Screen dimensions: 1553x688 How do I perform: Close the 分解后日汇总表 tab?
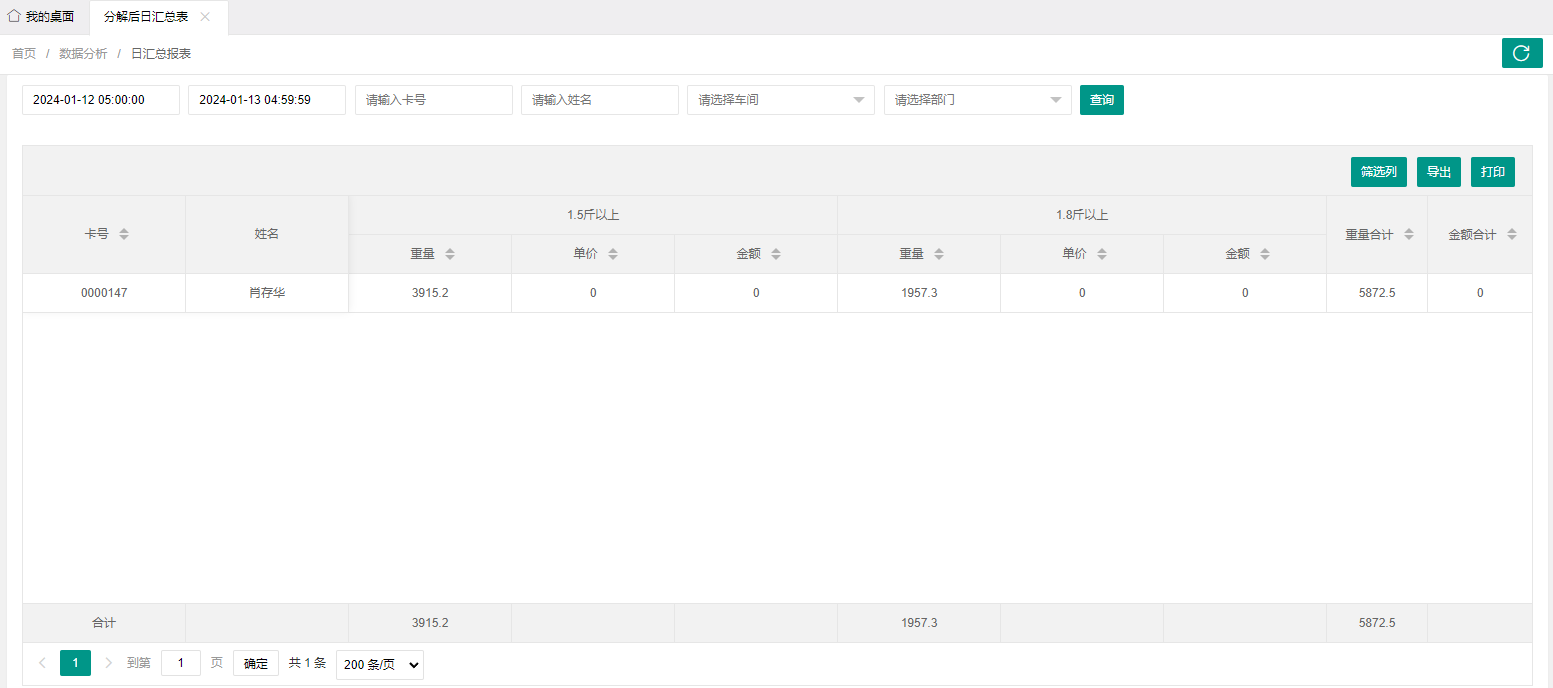[x=205, y=17]
